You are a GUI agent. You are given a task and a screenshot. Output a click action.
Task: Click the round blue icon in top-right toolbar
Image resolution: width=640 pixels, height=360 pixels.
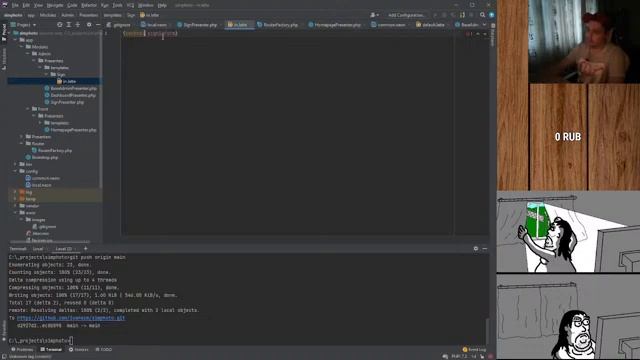tap(491, 15)
